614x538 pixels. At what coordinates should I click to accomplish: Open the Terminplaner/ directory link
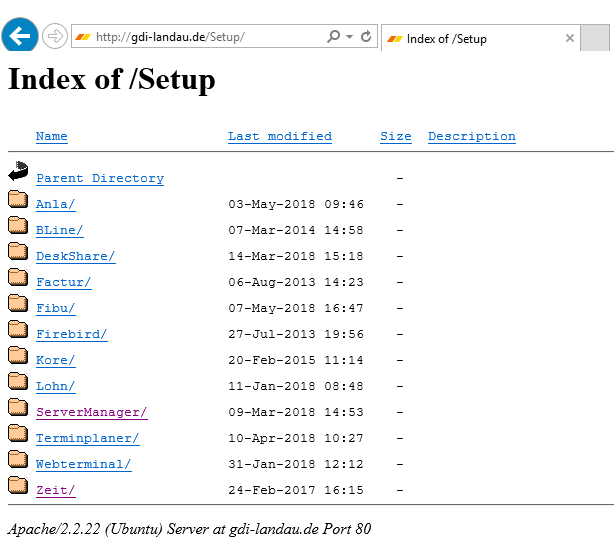(x=87, y=438)
